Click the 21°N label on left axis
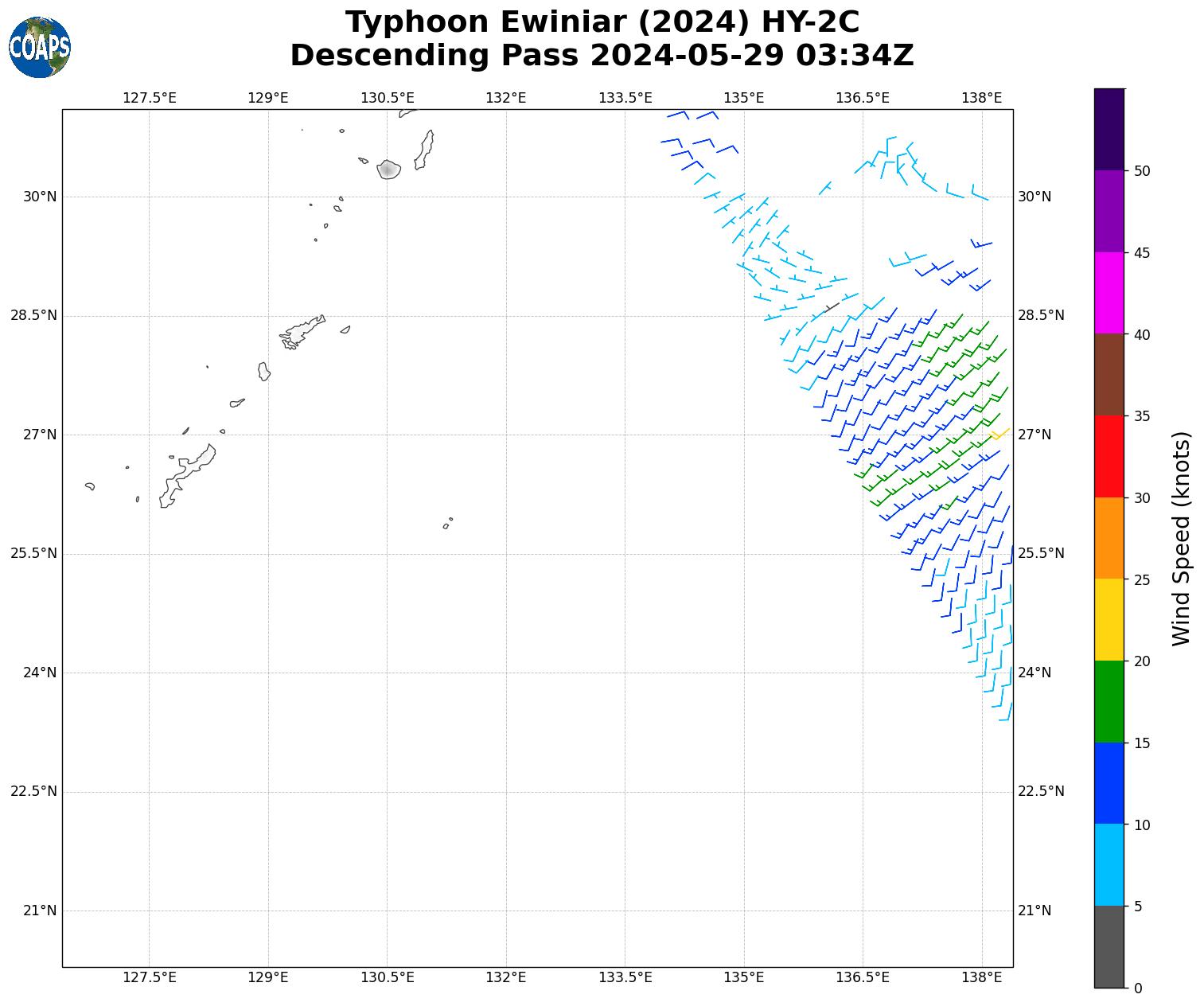Viewport: 1204px width, 1006px height. tap(39, 910)
